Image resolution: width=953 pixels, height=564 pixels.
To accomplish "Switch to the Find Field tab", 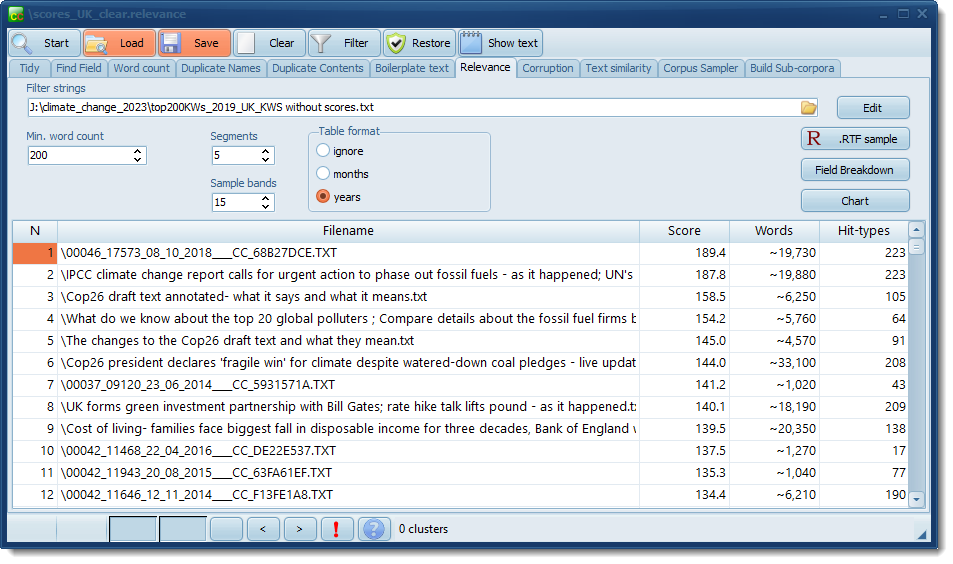I will point(79,68).
